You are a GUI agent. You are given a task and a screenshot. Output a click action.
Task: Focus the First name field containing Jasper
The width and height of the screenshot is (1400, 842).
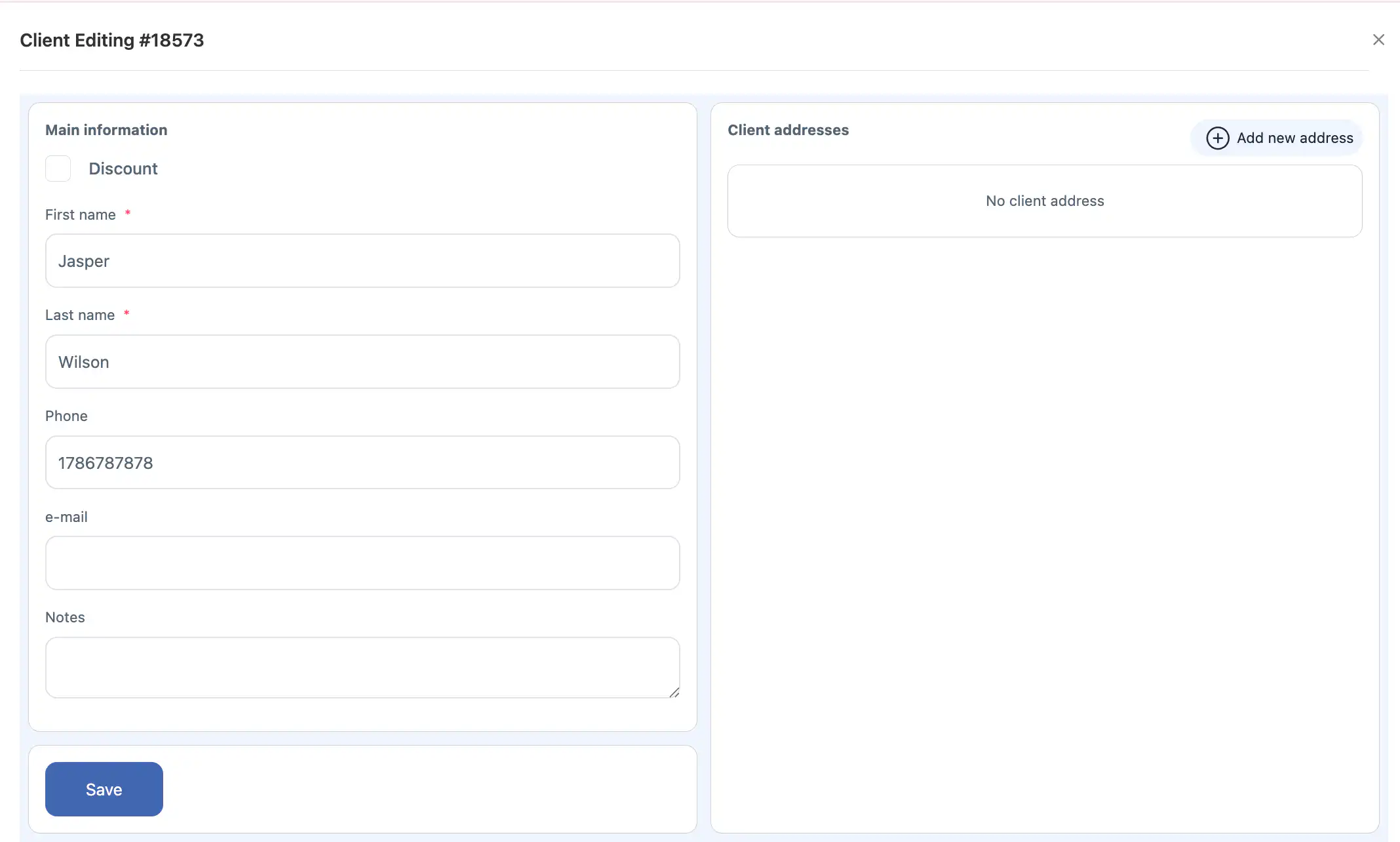tap(362, 261)
